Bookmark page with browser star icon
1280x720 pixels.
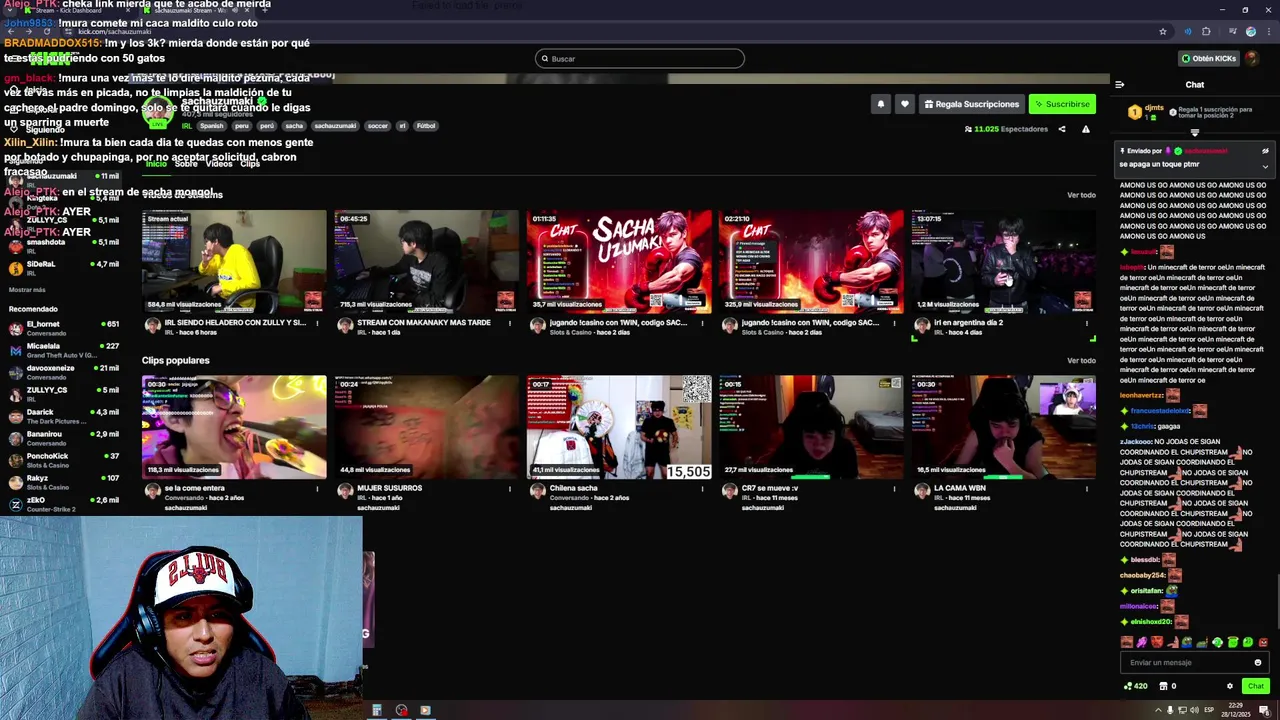click(x=1162, y=31)
